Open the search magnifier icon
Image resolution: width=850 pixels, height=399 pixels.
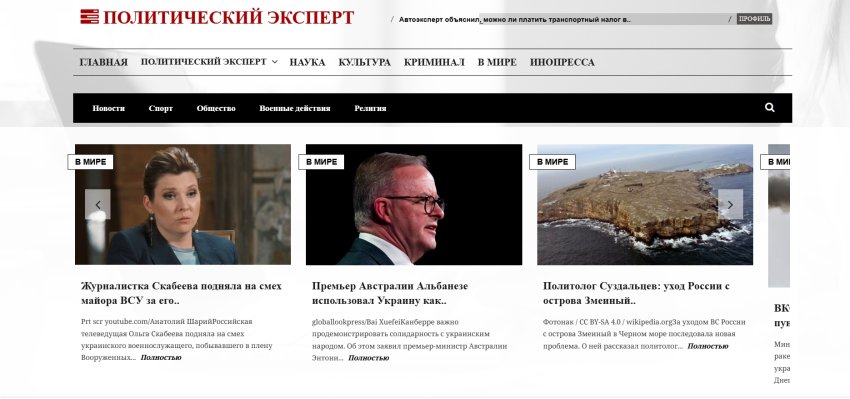click(x=769, y=107)
